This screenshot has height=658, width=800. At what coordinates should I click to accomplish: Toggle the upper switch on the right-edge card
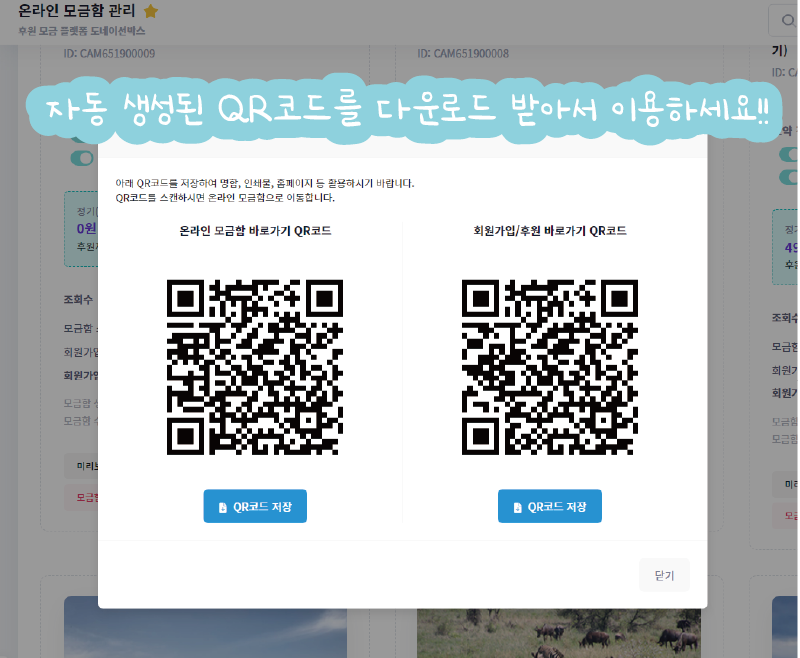click(788, 155)
